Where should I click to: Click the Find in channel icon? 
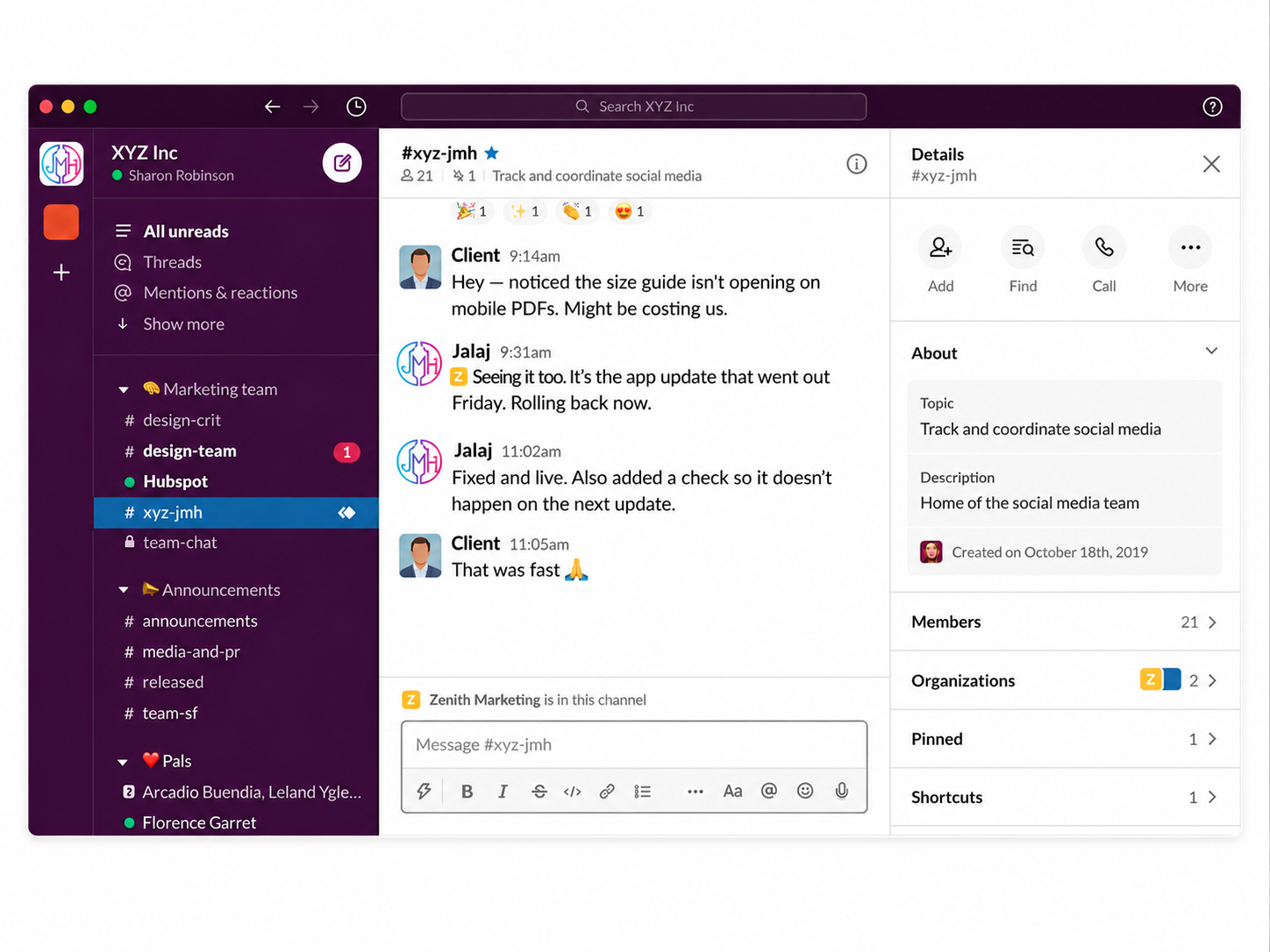coord(1023,248)
